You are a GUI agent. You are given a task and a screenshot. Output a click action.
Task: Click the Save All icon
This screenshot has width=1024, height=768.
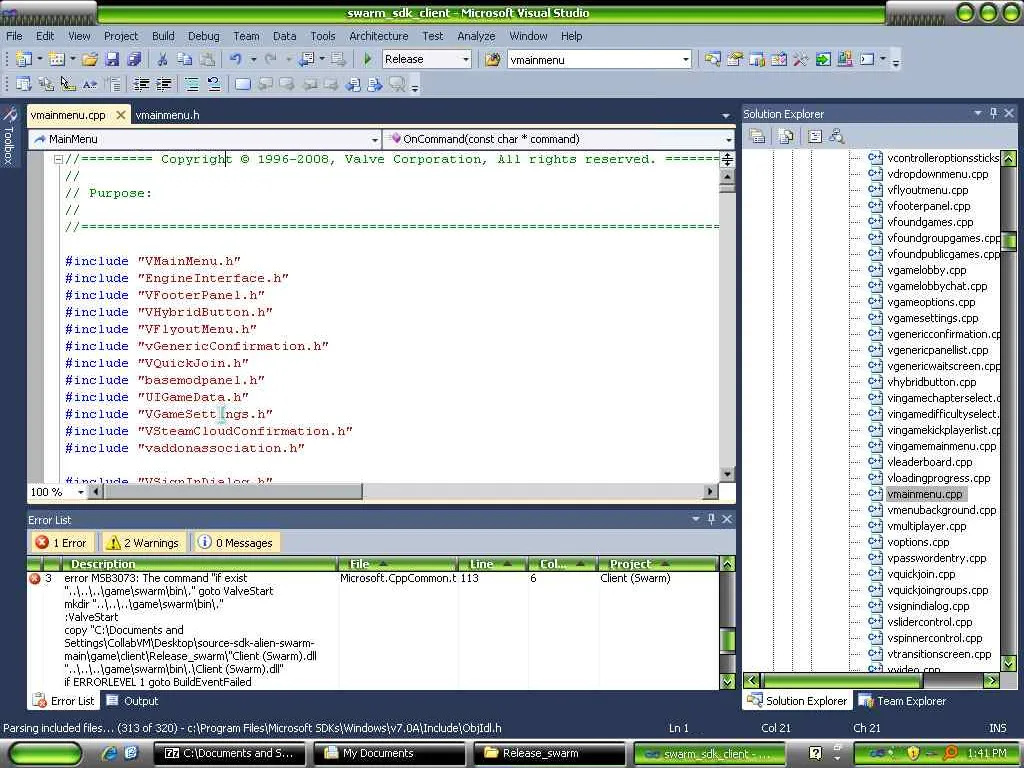(x=135, y=59)
